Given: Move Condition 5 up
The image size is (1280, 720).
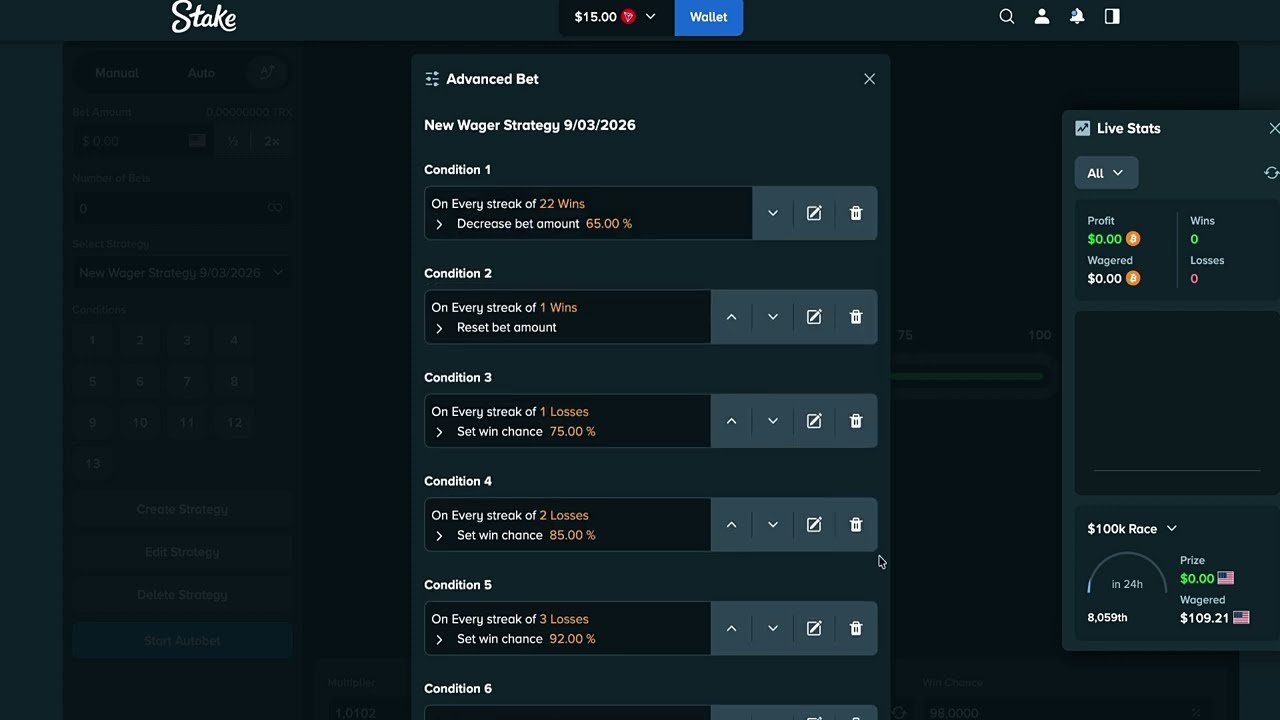Looking at the screenshot, I should (x=731, y=629).
